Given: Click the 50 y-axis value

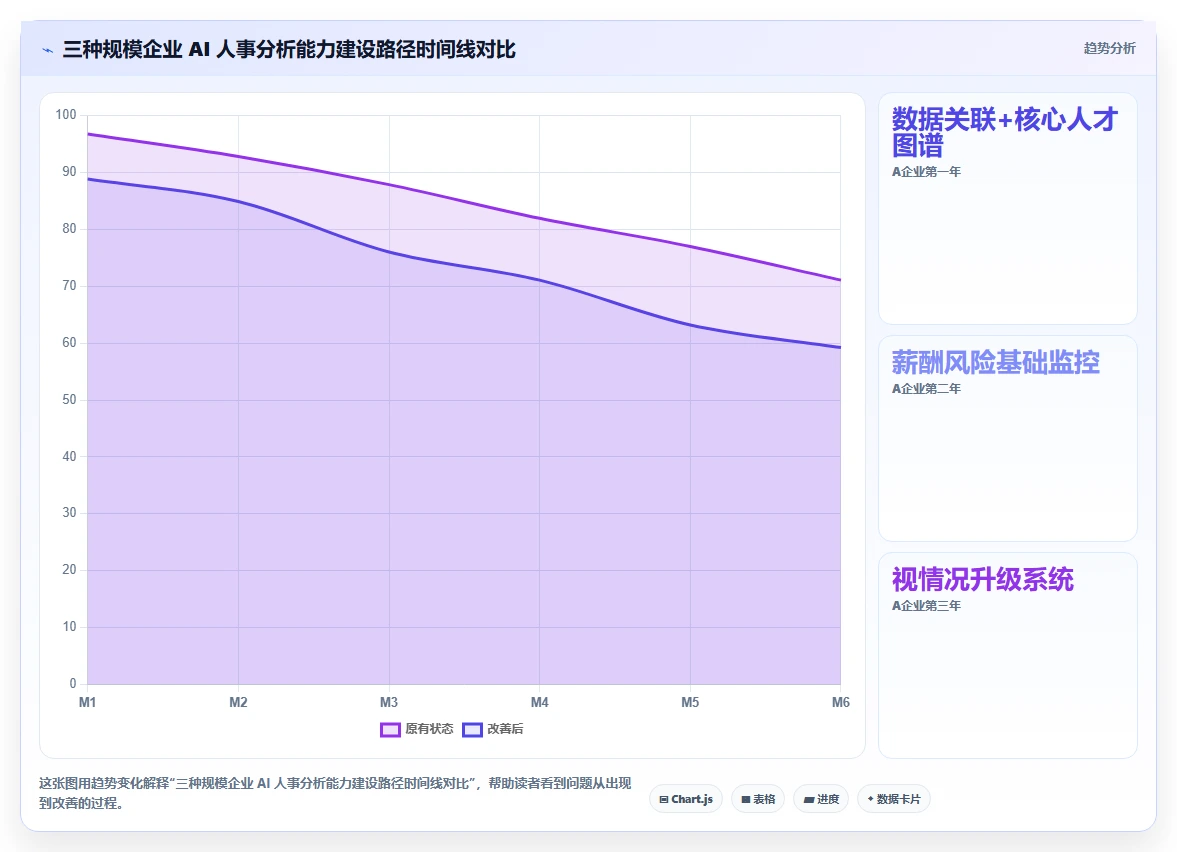Looking at the screenshot, I should 69,399.
